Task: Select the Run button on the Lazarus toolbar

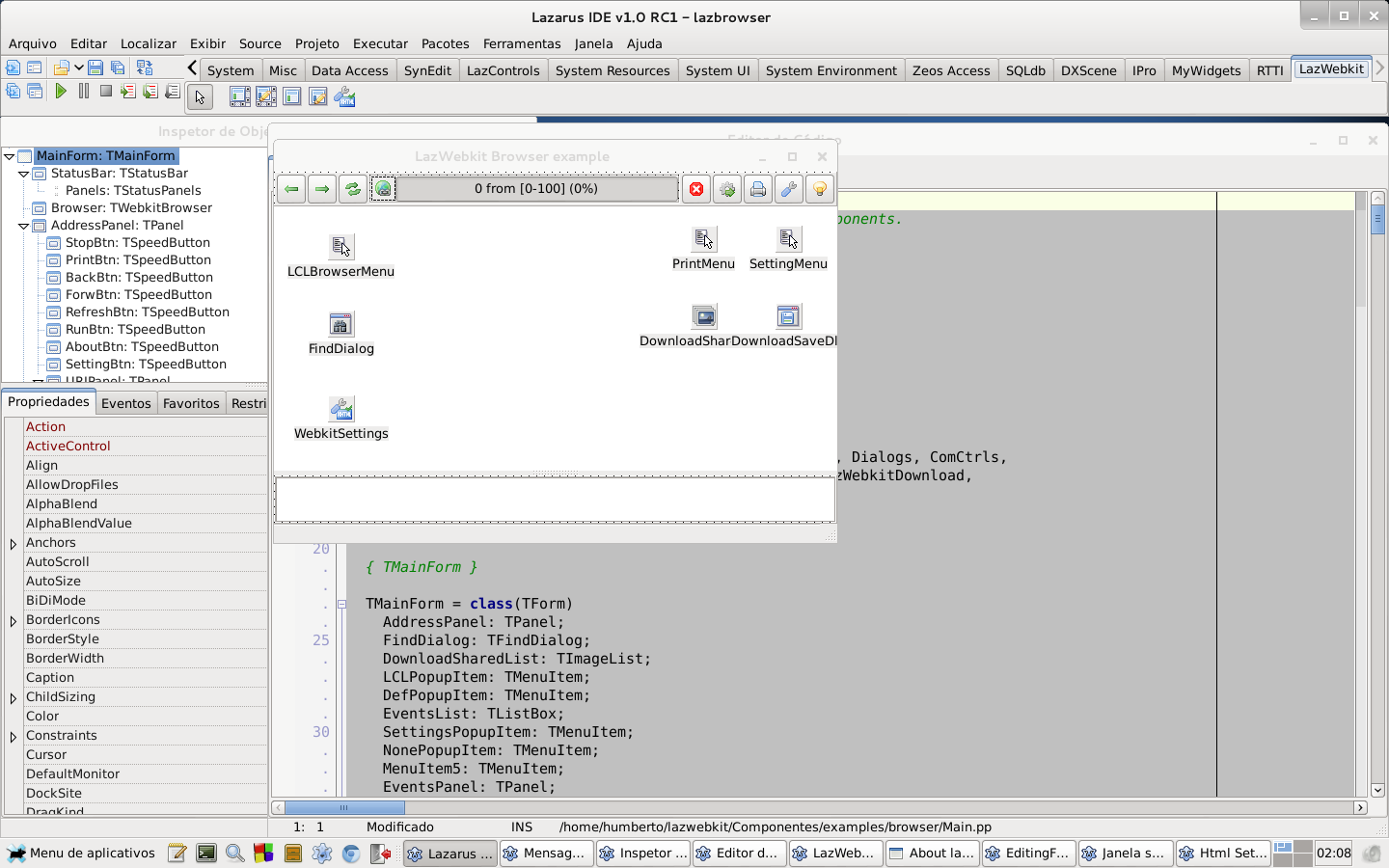Action: pos(60,91)
